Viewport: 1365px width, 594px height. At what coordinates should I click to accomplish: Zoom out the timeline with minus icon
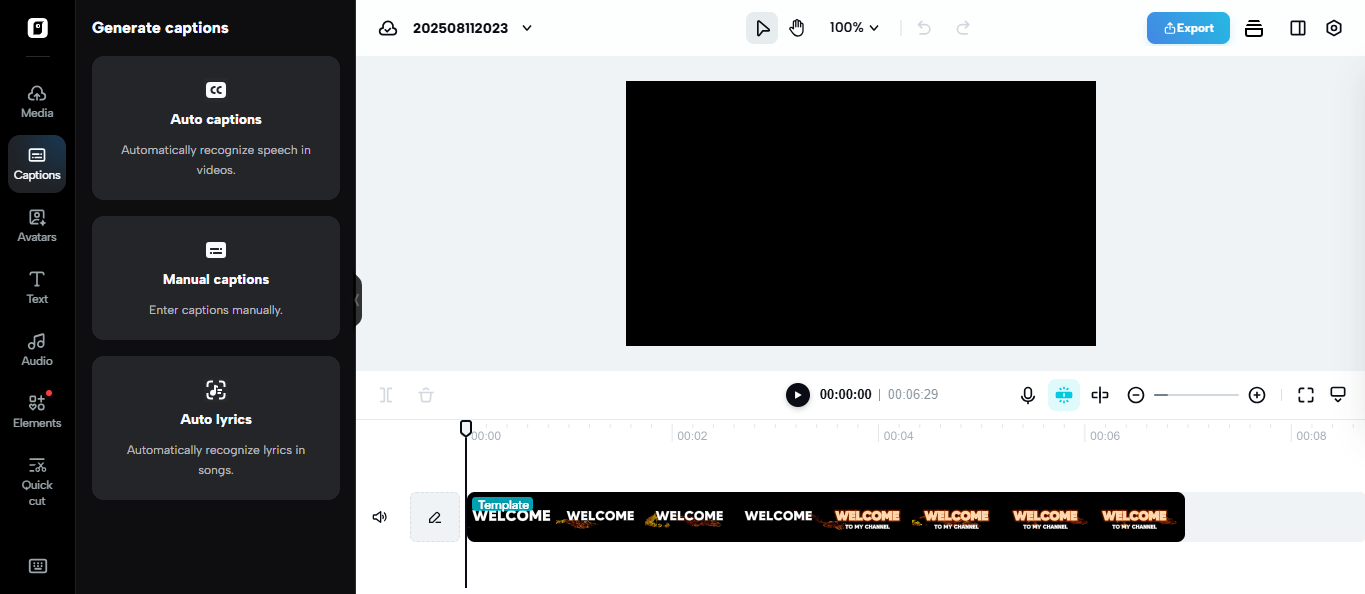[1136, 395]
